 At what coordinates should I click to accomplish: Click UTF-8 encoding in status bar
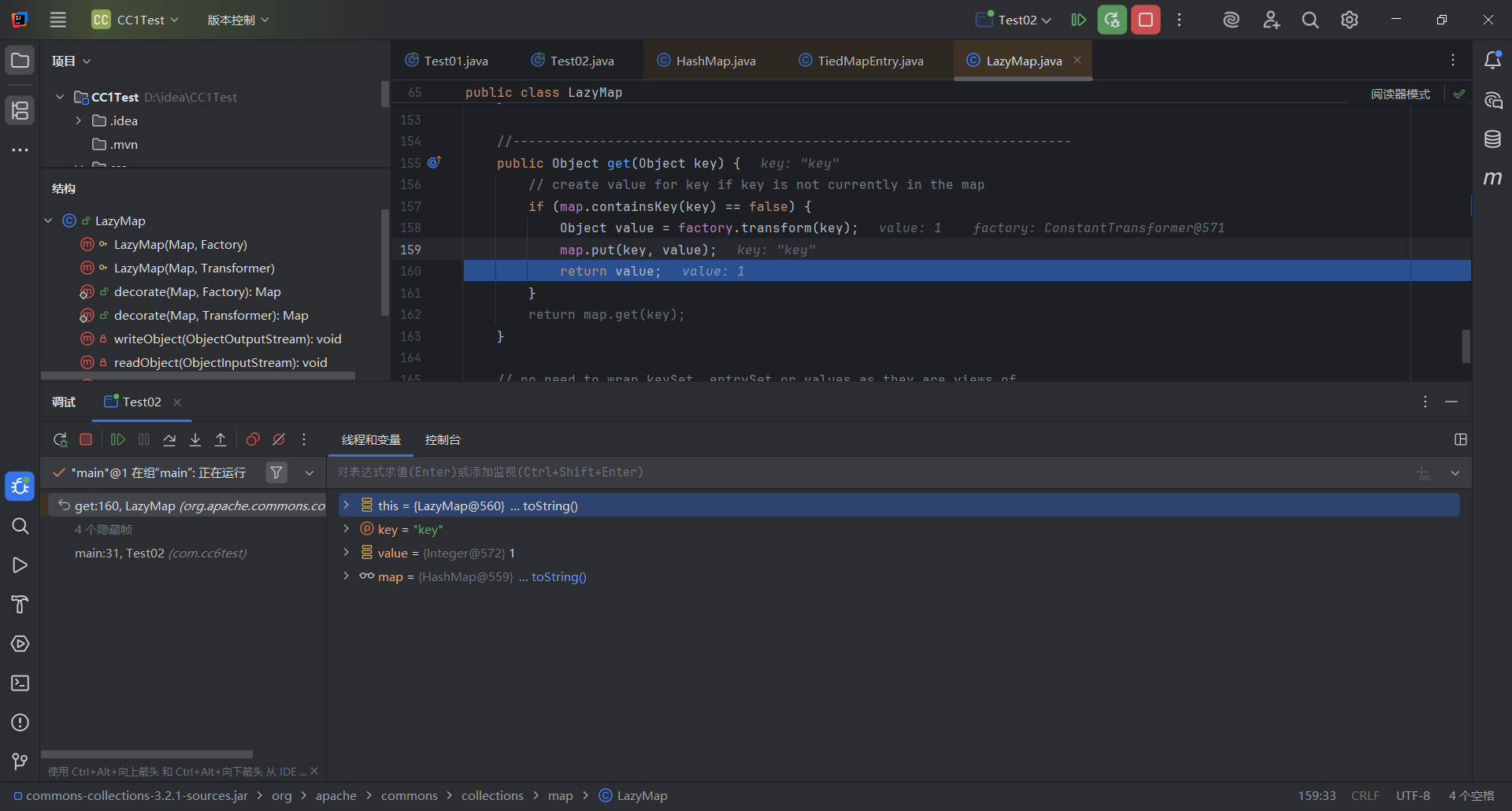(1413, 795)
